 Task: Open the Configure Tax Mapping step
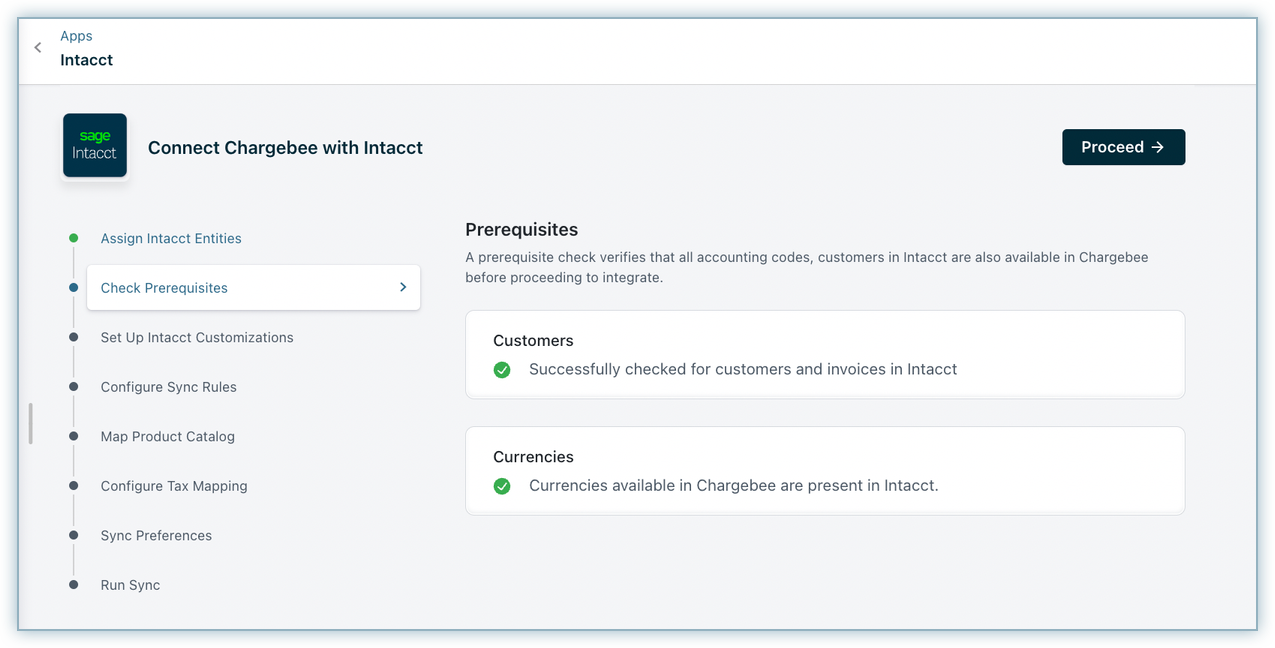pyautogui.click(x=174, y=486)
